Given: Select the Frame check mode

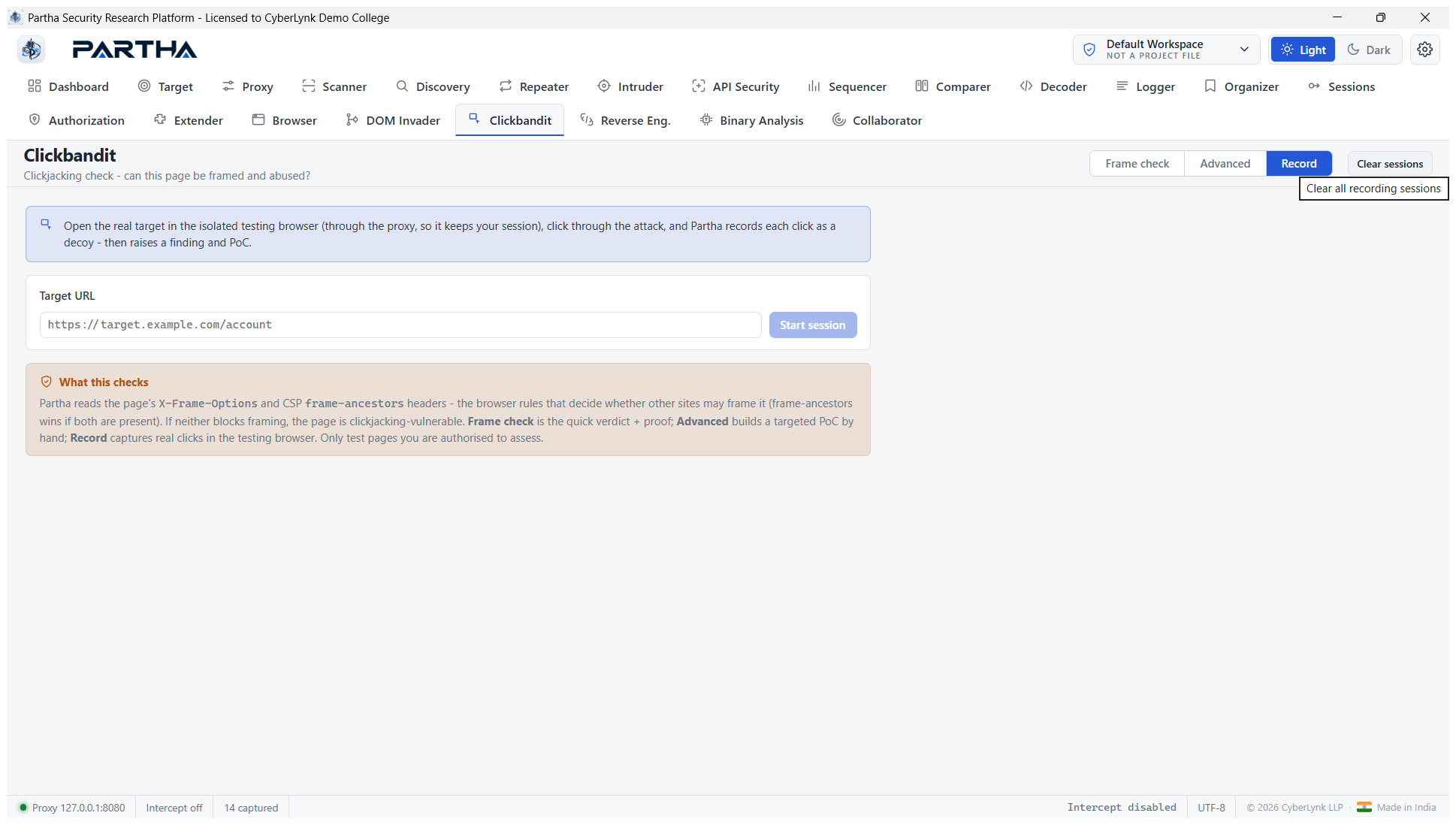Looking at the screenshot, I should [1137, 164].
